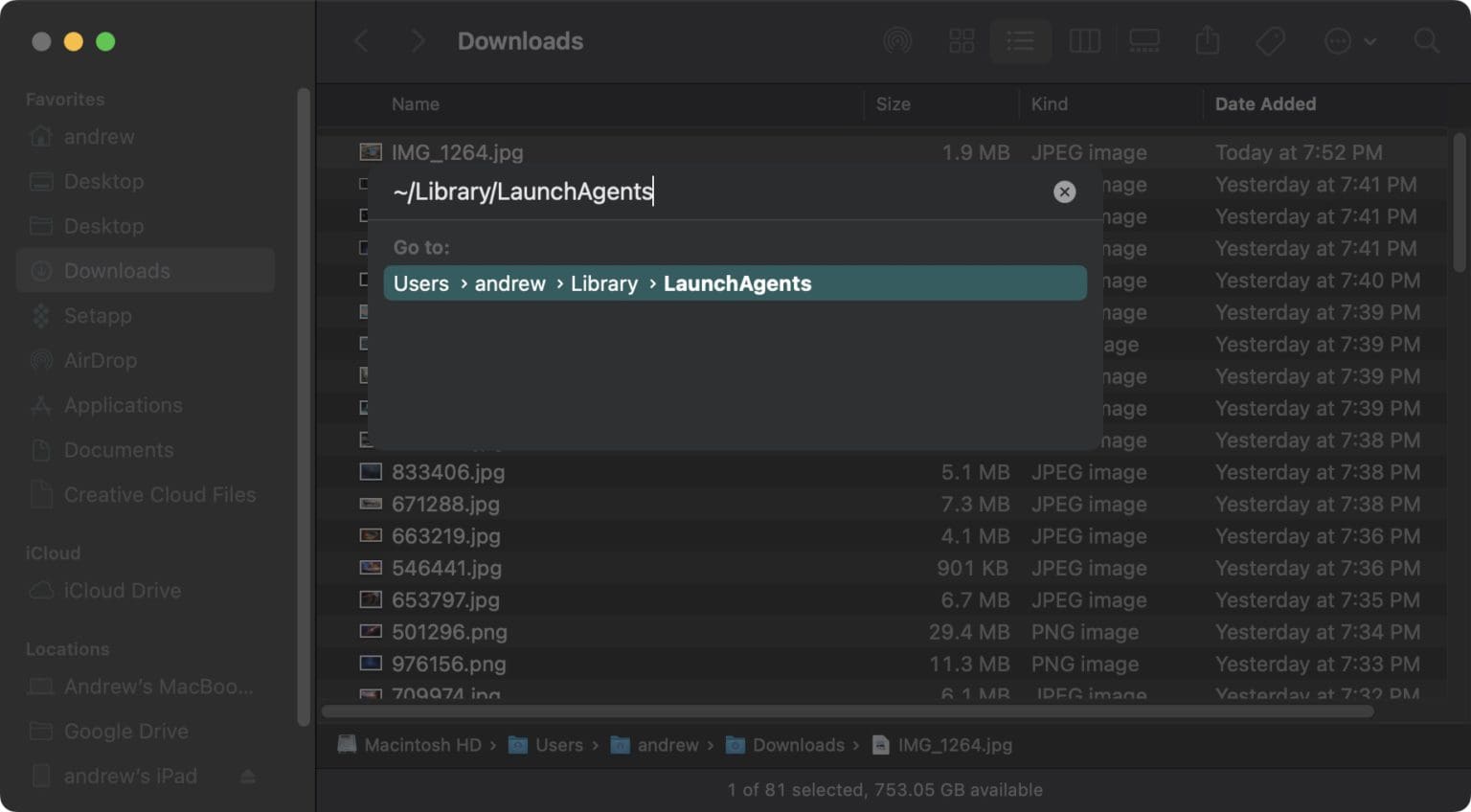Clear the Go to Folder text field
Image resolution: width=1471 pixels, height=812 pixels.
click(x=1064, y=192)
